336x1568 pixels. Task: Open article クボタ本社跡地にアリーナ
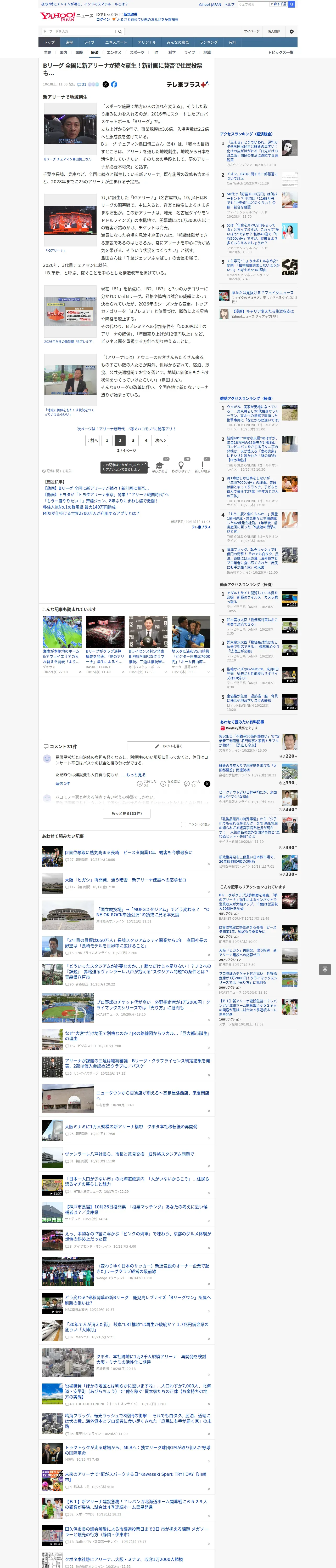(124, 1559)
